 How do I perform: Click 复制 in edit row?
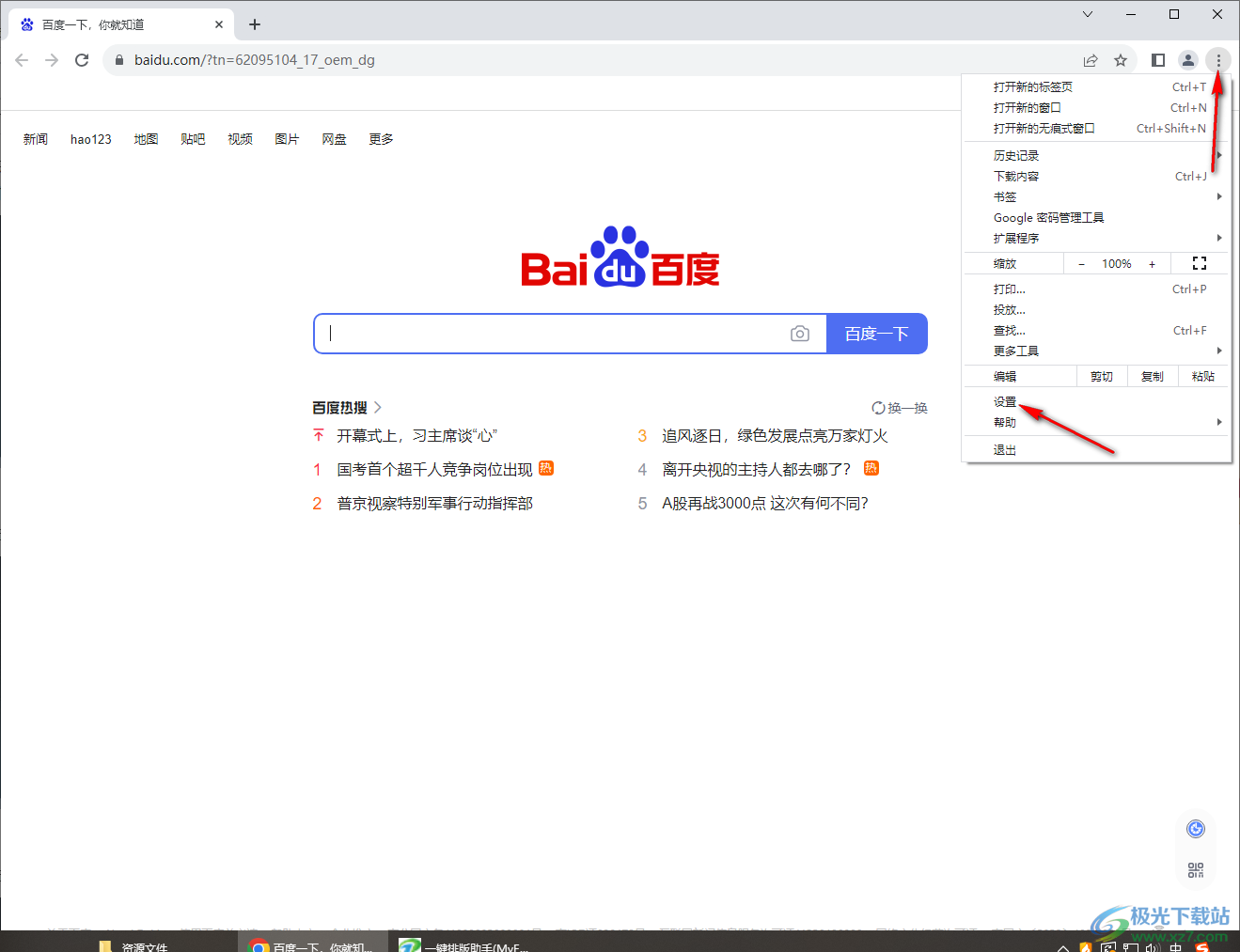(1153, 376)
